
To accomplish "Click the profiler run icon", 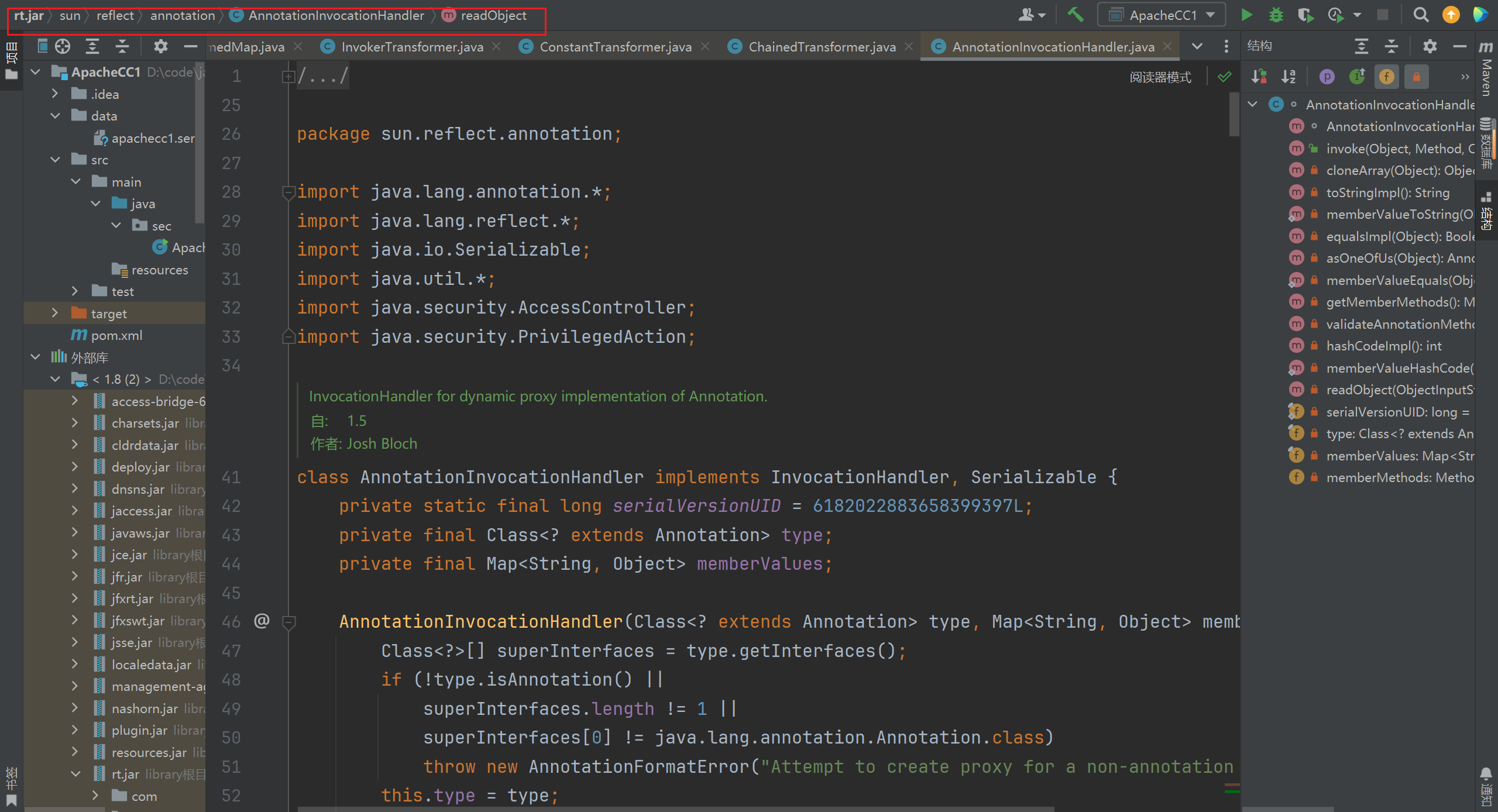I will (x=1336, y=15).
